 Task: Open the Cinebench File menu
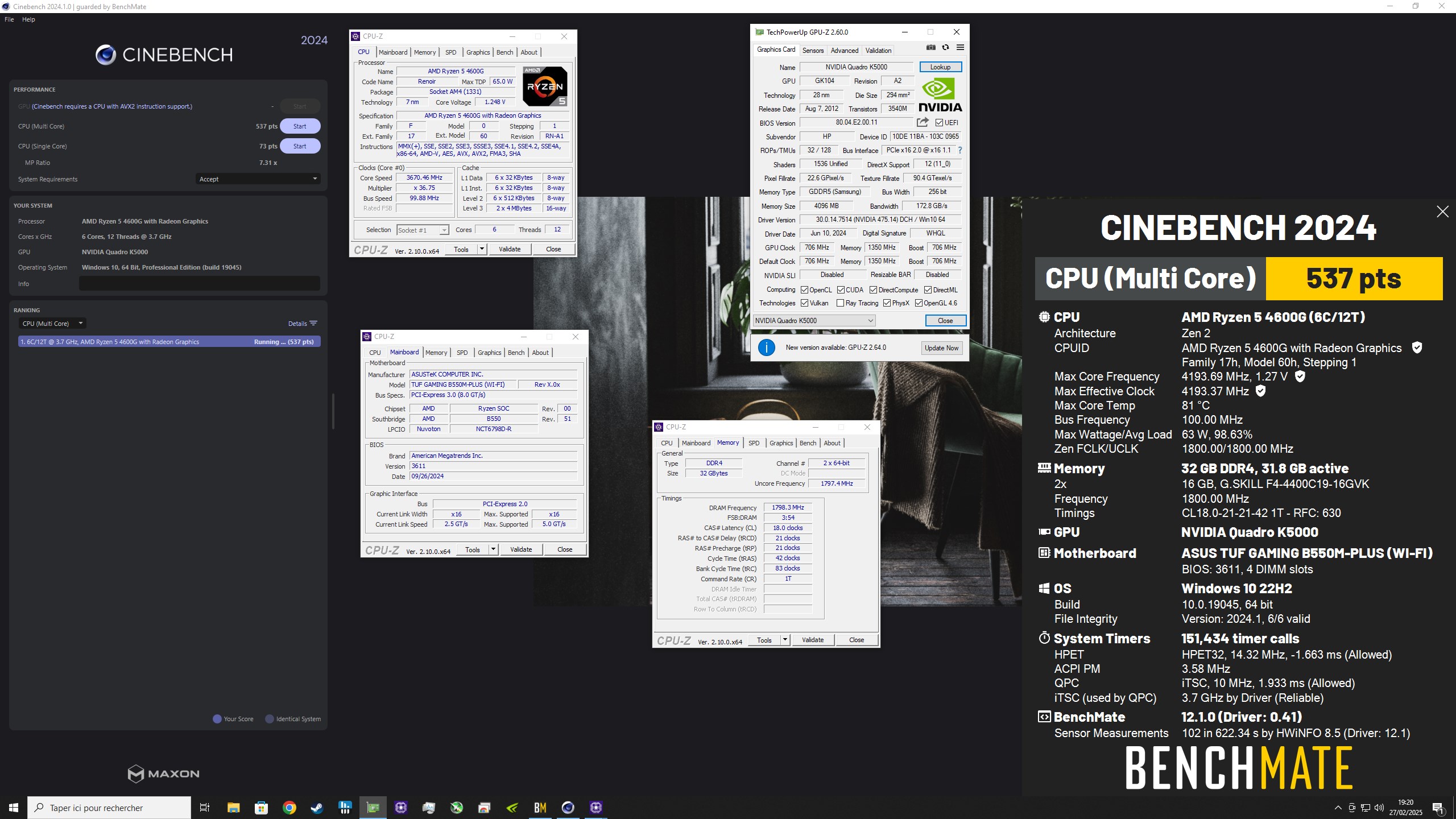click(9, 19)
